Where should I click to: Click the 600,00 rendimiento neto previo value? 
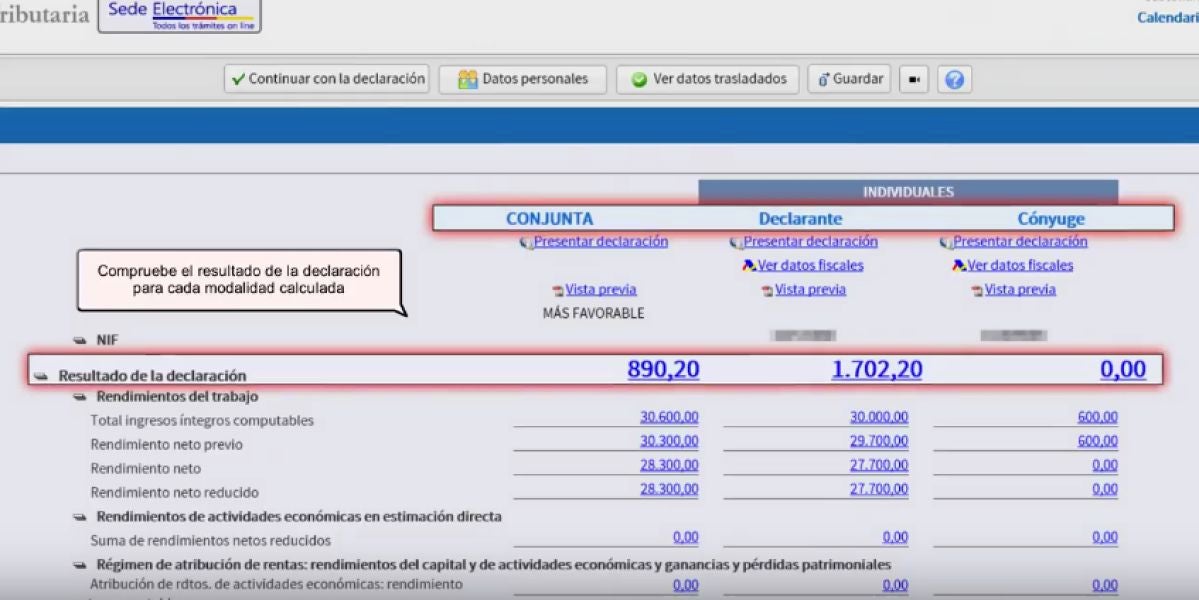tap(1097, 441)
